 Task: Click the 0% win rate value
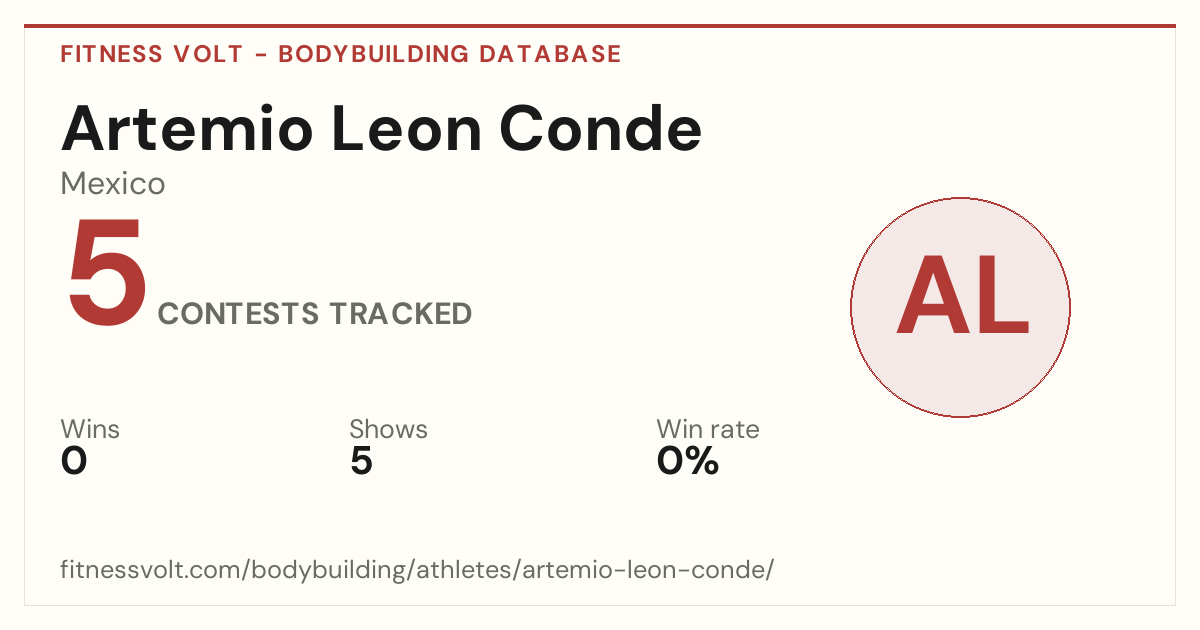(x=688, y=461)
